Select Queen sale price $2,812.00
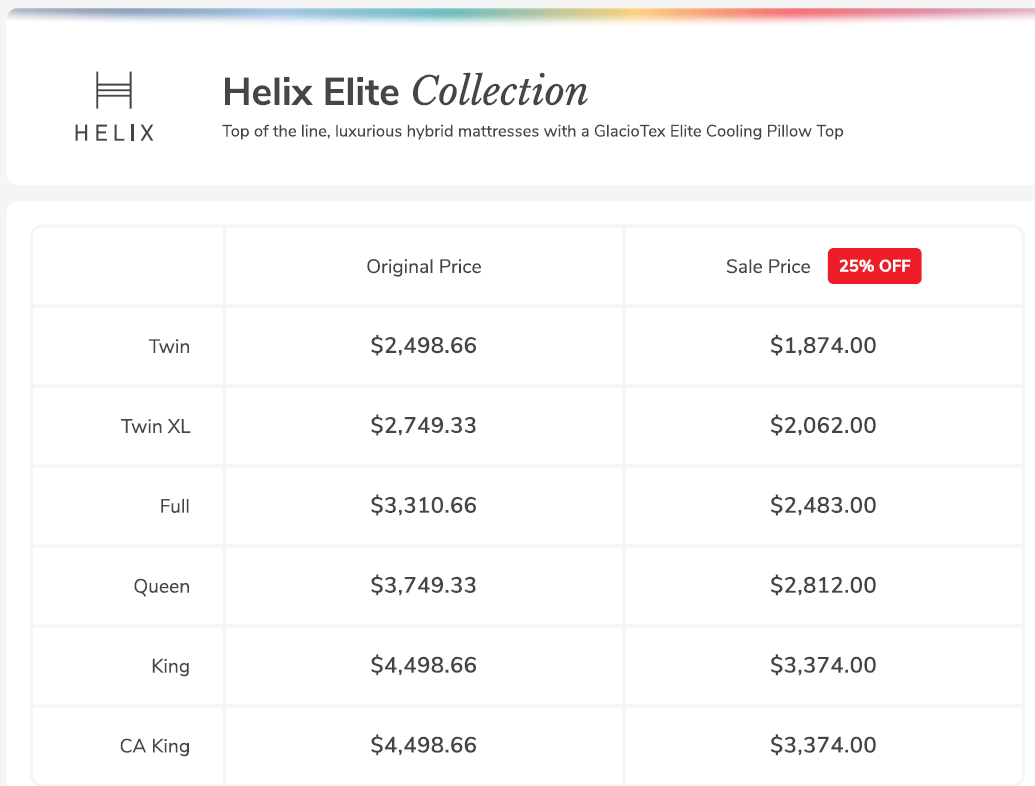The height and width of the screenshot is (786, 1035). coord(823,586)
